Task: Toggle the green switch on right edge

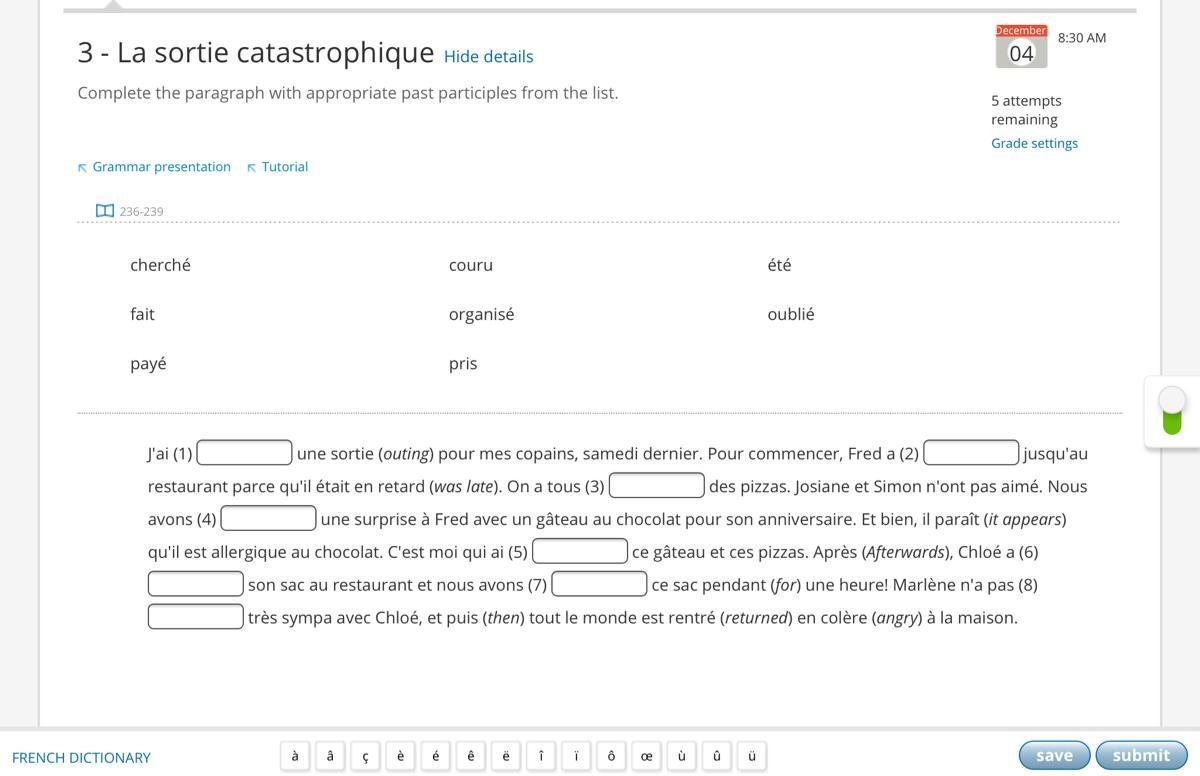Action: click(1172, 411)
